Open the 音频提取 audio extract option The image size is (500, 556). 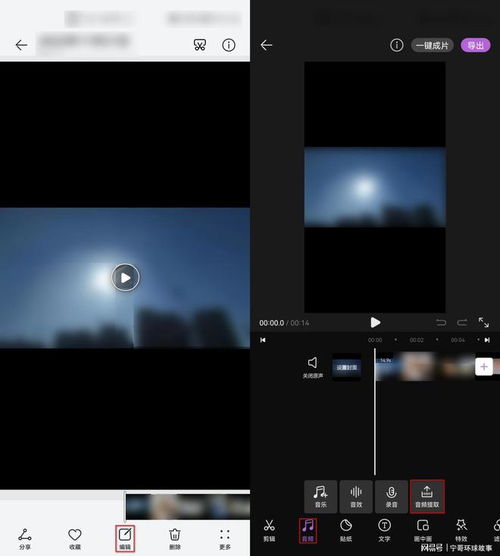(427, 497)
